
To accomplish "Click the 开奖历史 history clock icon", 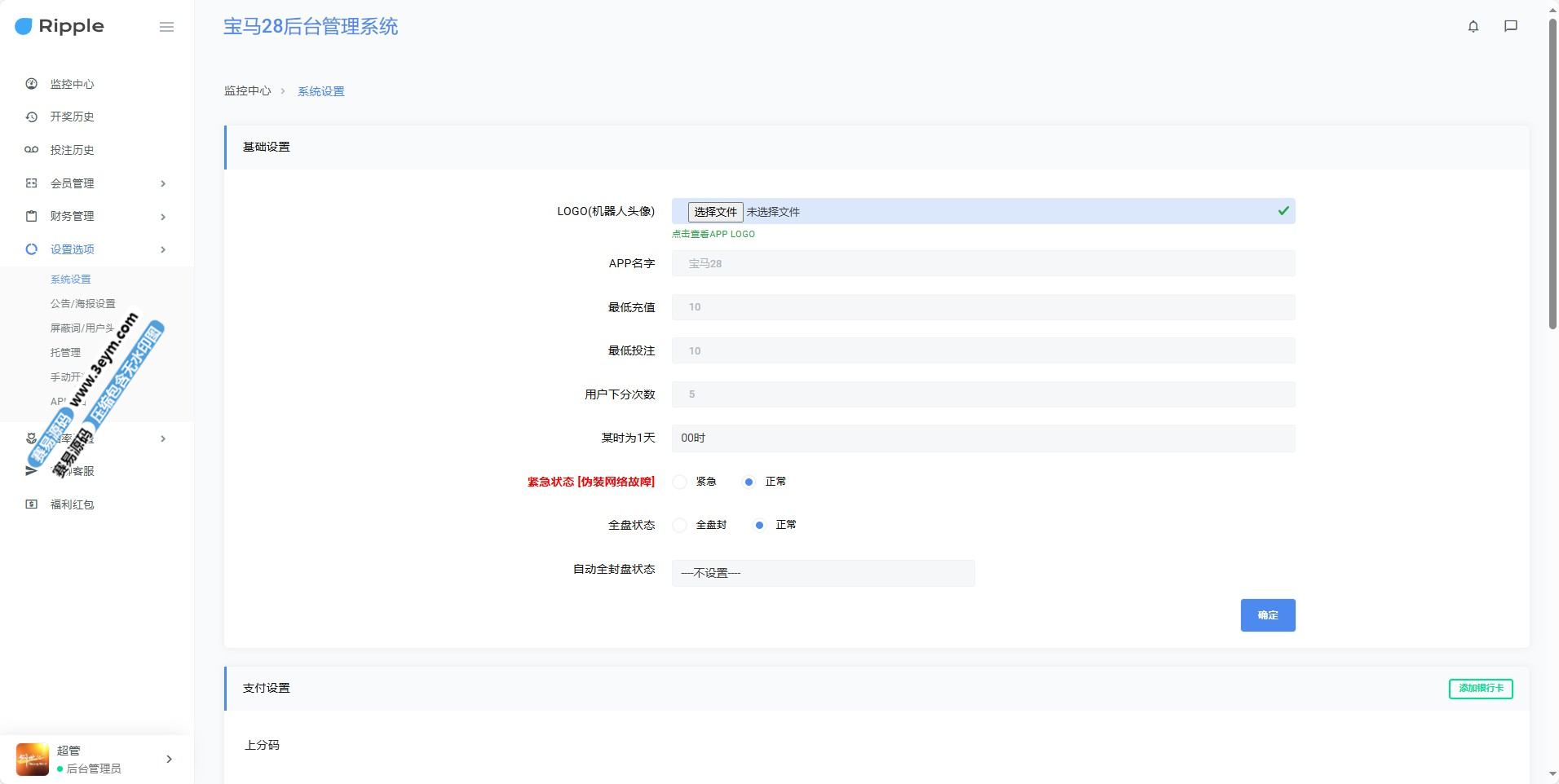I will (32, 117).
